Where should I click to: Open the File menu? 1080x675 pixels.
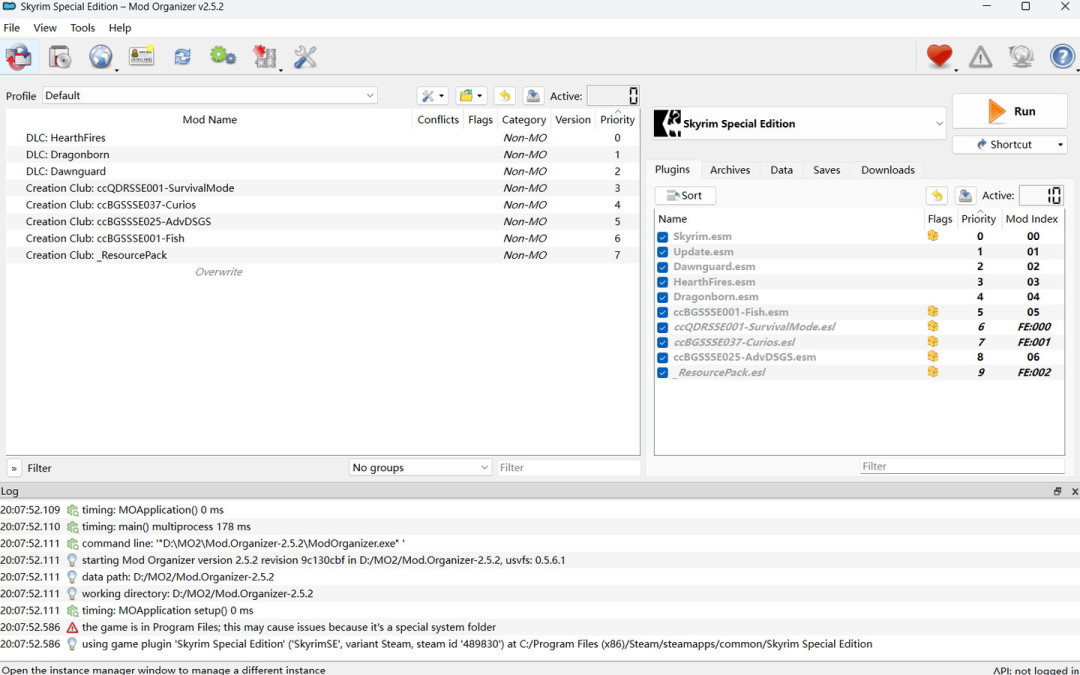[x=12, y=28]
